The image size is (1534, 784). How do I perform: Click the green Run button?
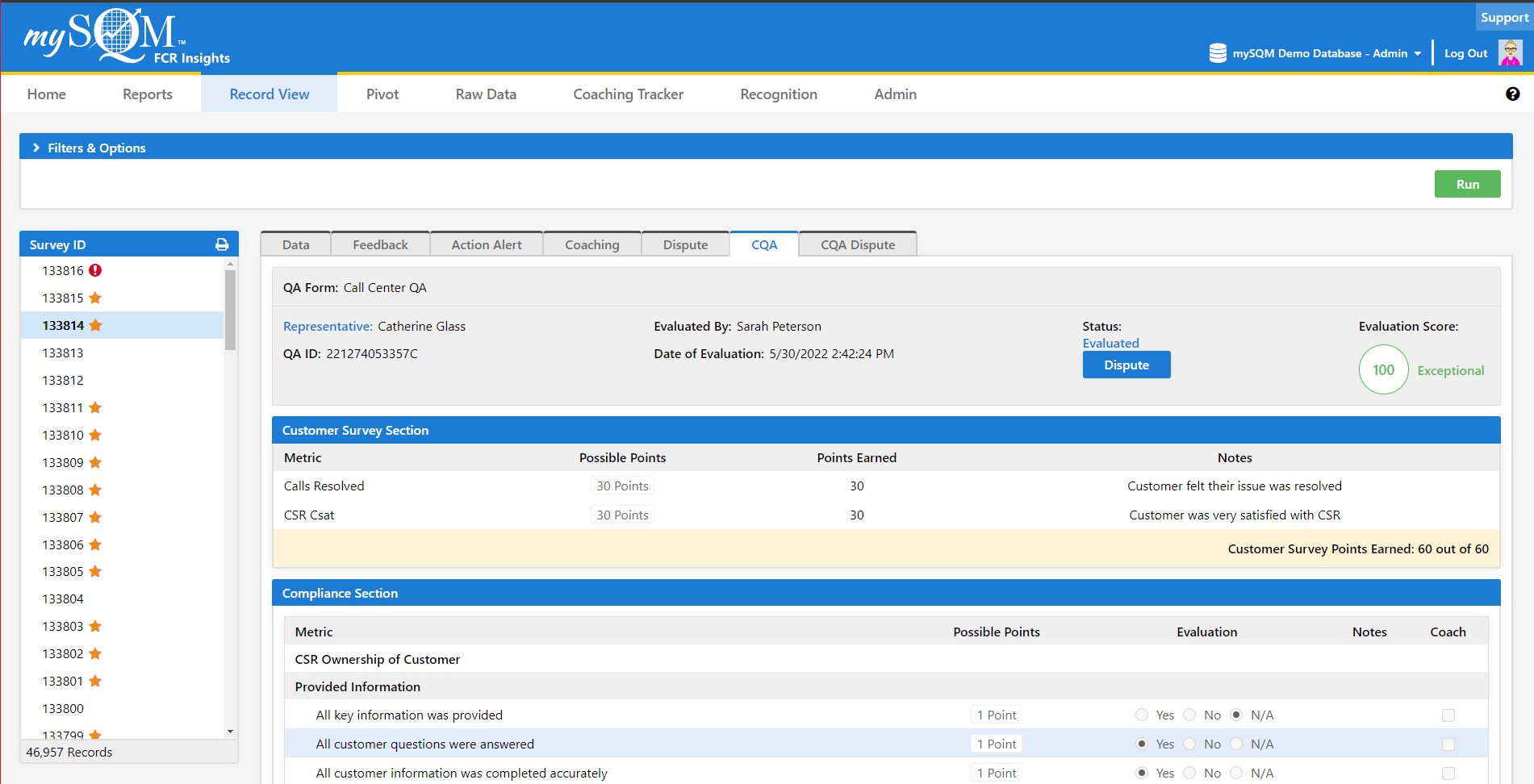(x=1467, y=184)
